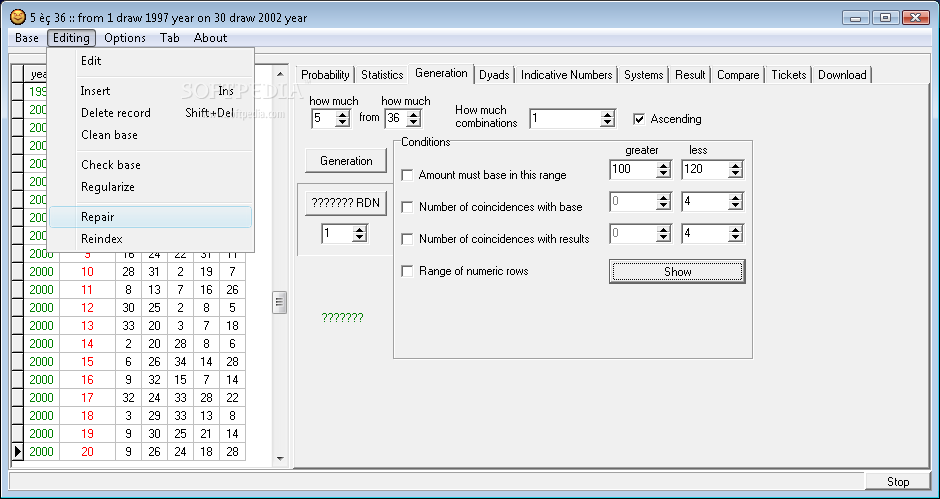The image size is (940, 499).
Task: Open the Compare tab
Action: pyautogui.click(x=738, y=75)
